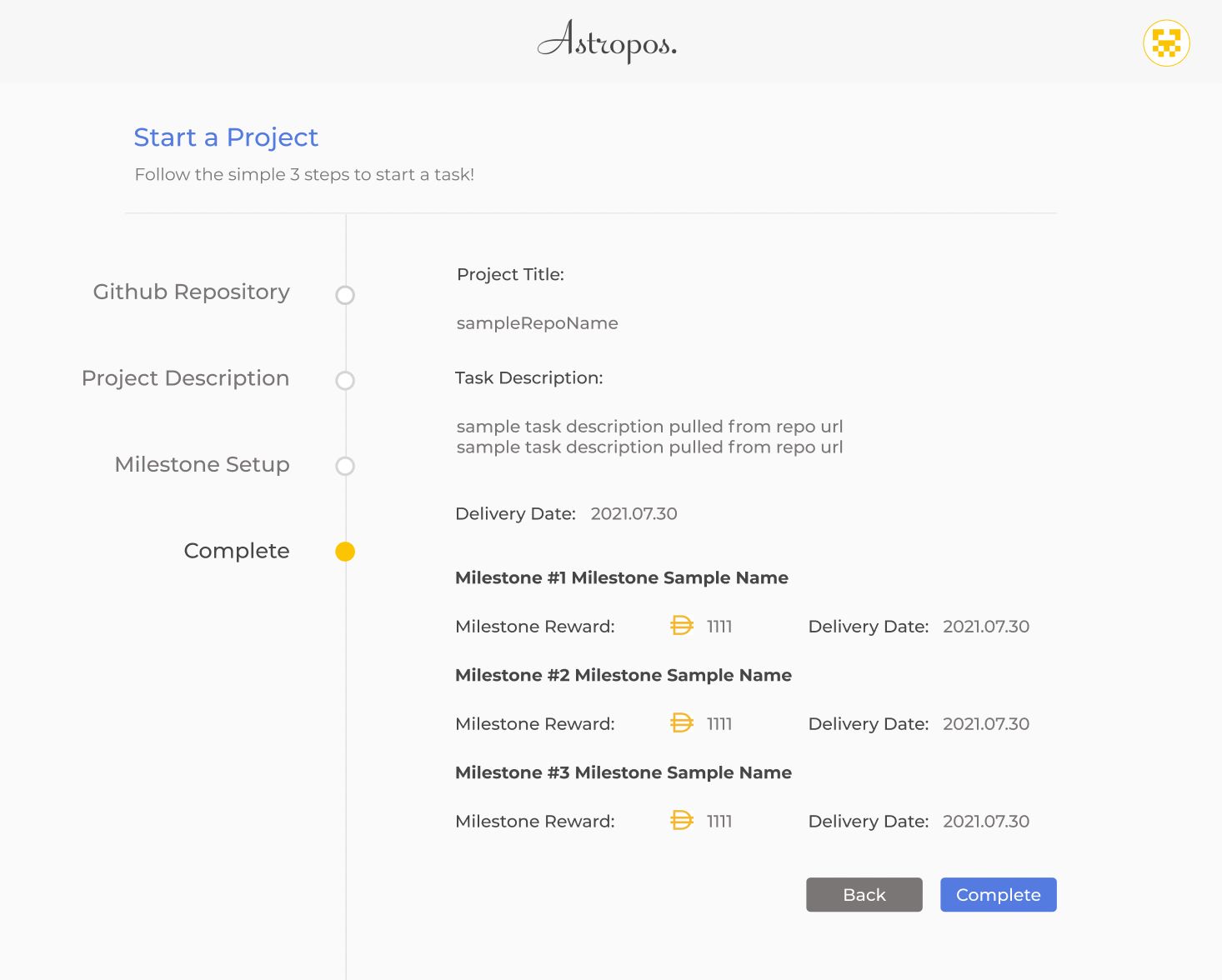The image size is (1222, 980).
Task: Click the second sample task description line
Action: click(x=650, y=447)
